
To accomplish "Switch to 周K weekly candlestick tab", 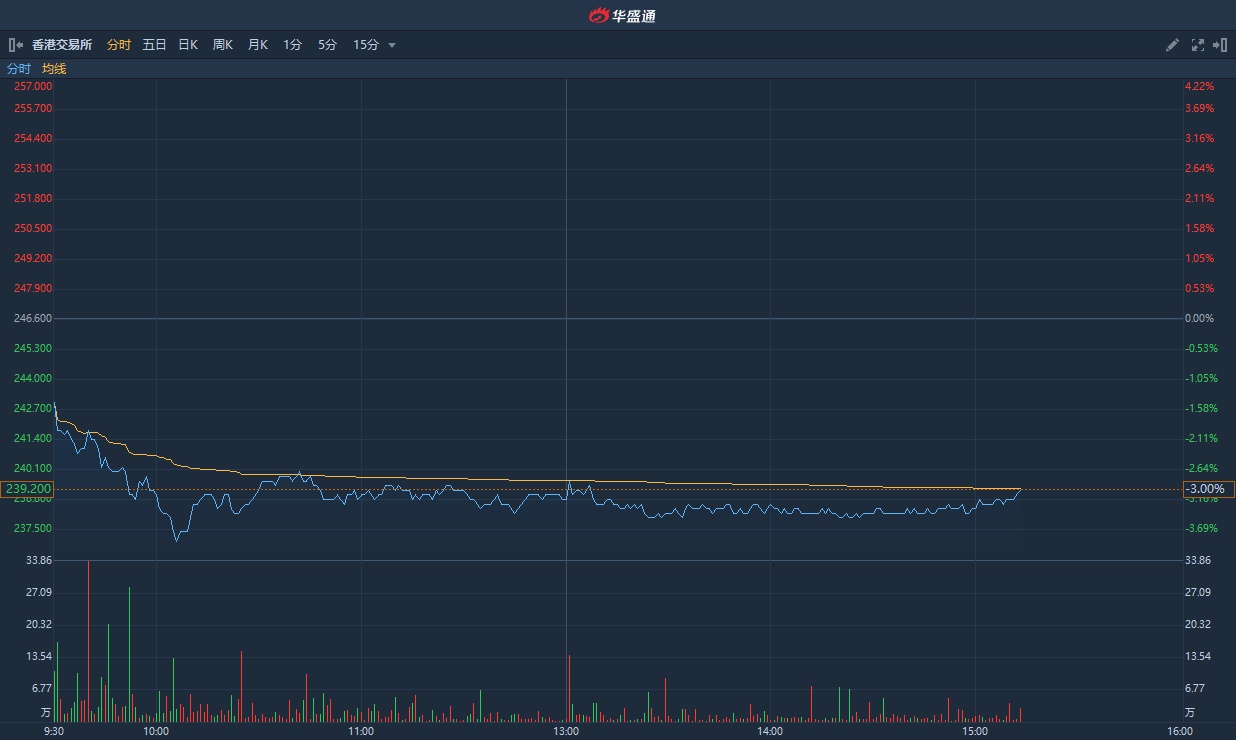I will [222, 45].
